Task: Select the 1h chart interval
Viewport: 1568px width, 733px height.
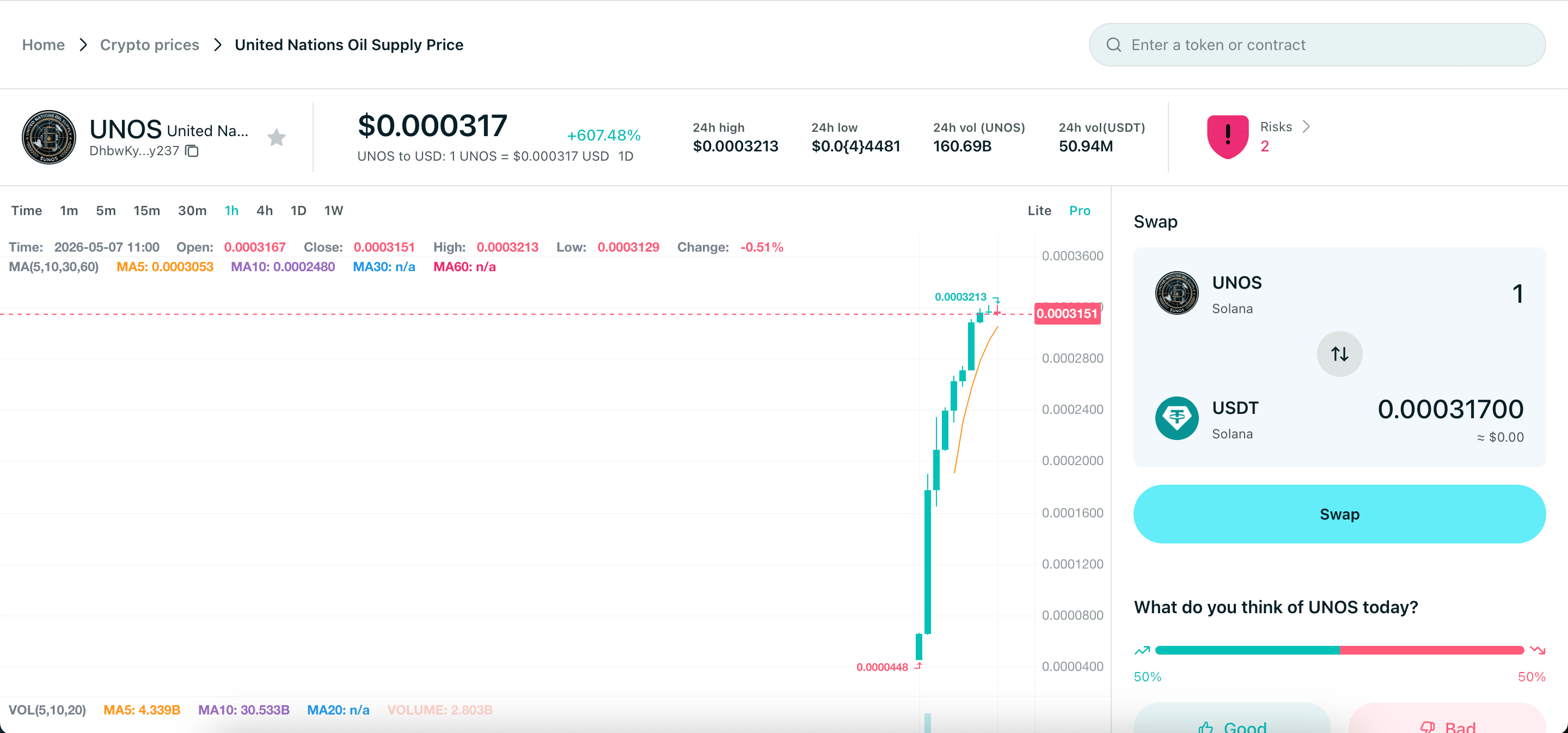Action: tap(231, 211)
